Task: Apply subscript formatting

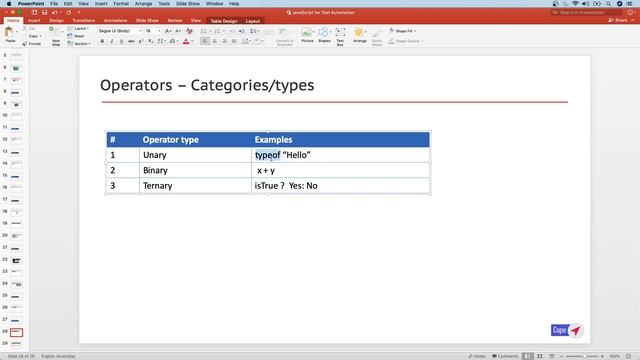Action: [150, 41]
